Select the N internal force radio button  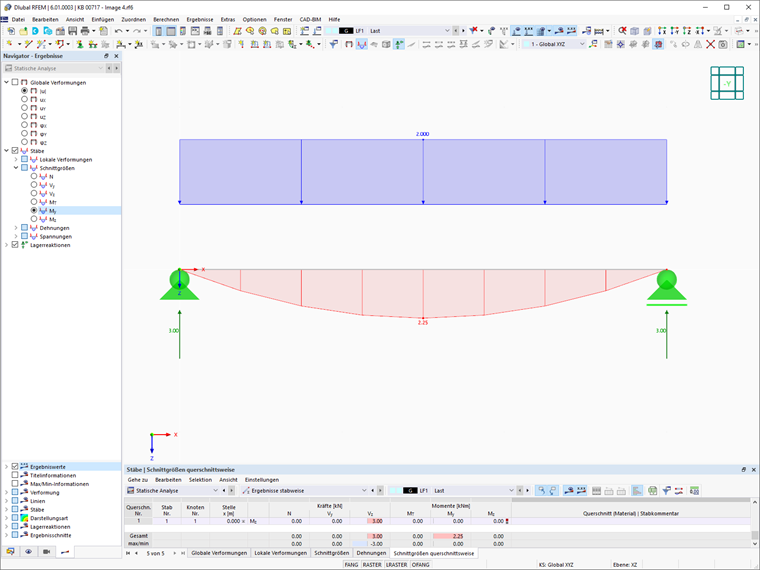point(34,176)
